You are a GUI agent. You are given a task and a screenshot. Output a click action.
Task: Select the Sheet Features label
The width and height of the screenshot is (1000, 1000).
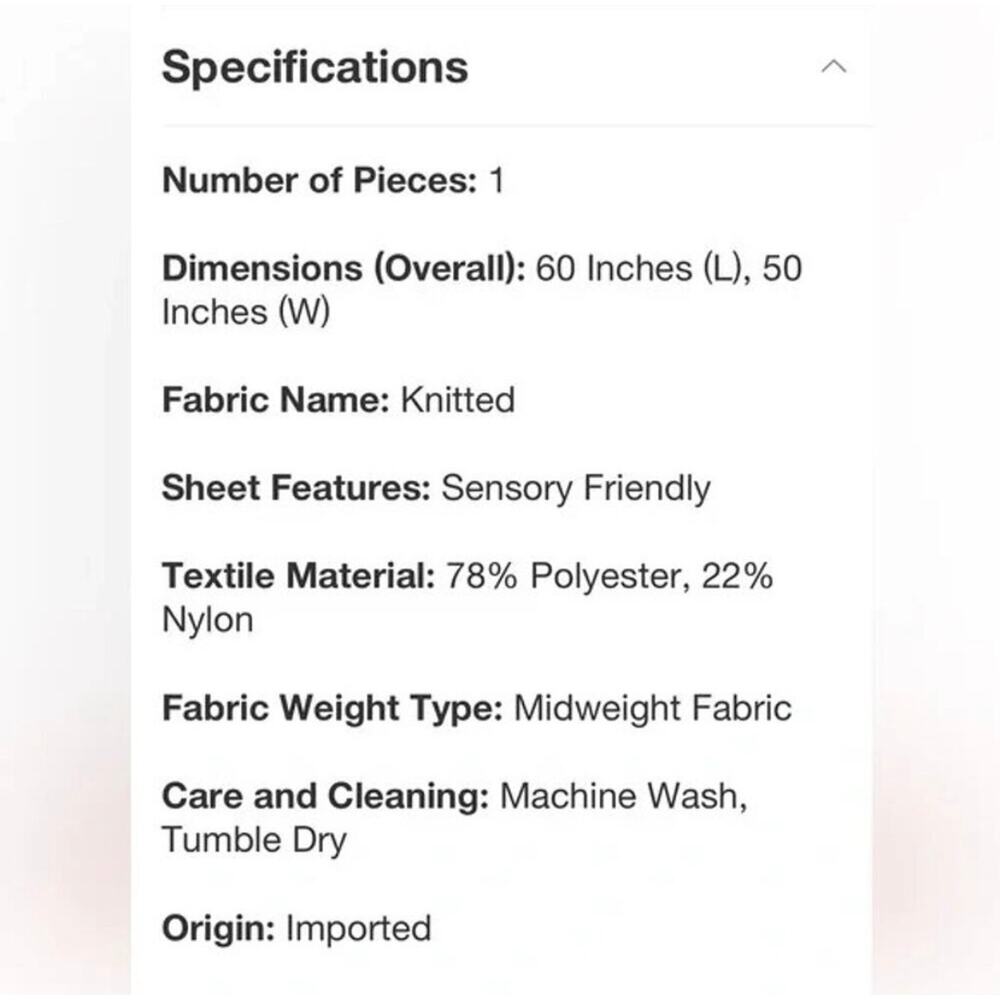click(x=297, y=488)
